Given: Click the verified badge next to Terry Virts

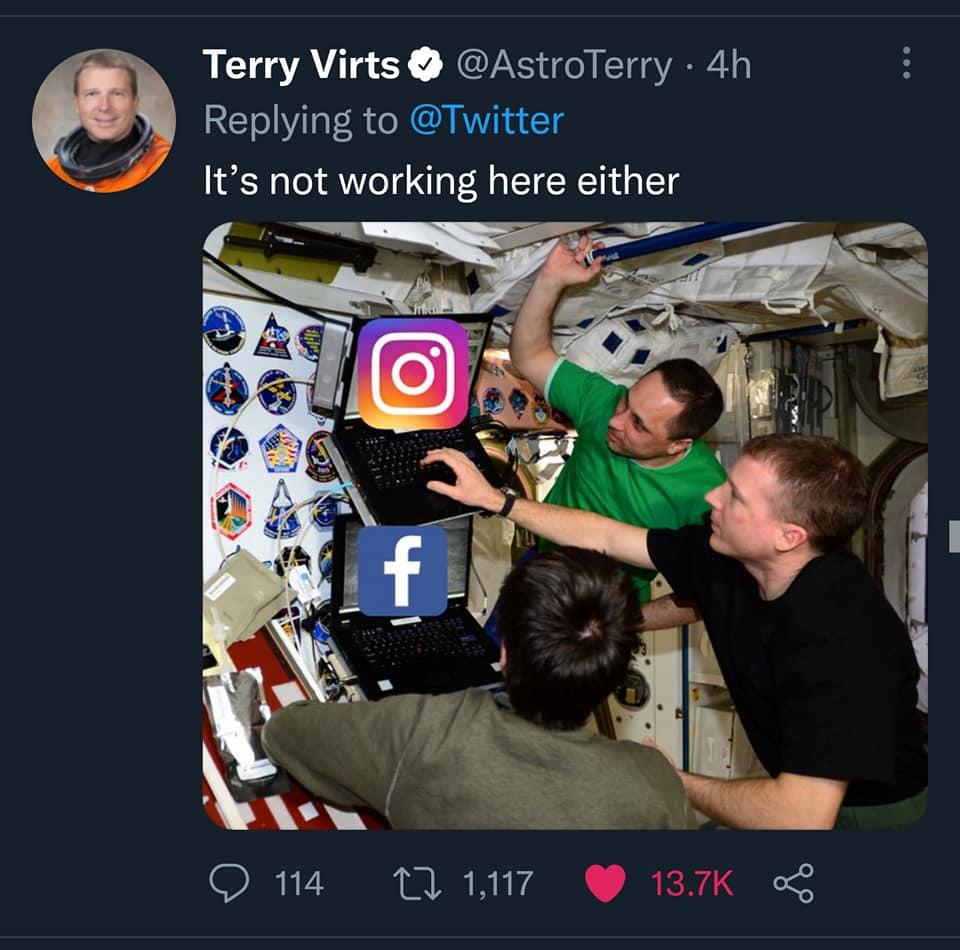Looking at the screenshot, I should point(426,66).
